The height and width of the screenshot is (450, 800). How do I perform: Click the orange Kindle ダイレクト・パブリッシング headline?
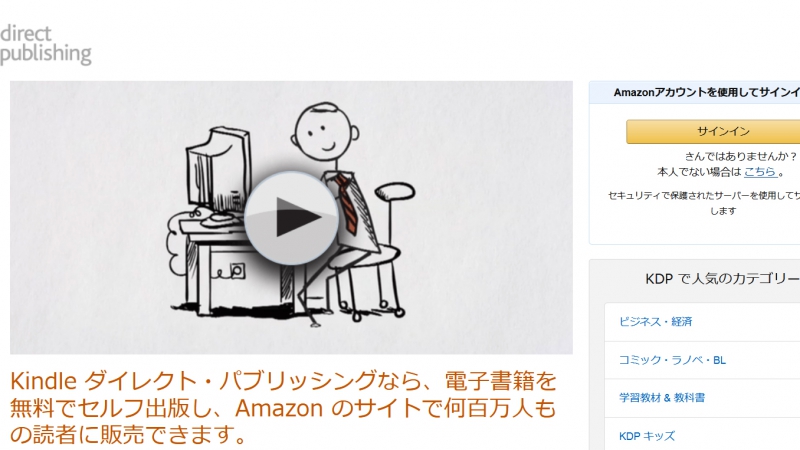pos(283,408)
